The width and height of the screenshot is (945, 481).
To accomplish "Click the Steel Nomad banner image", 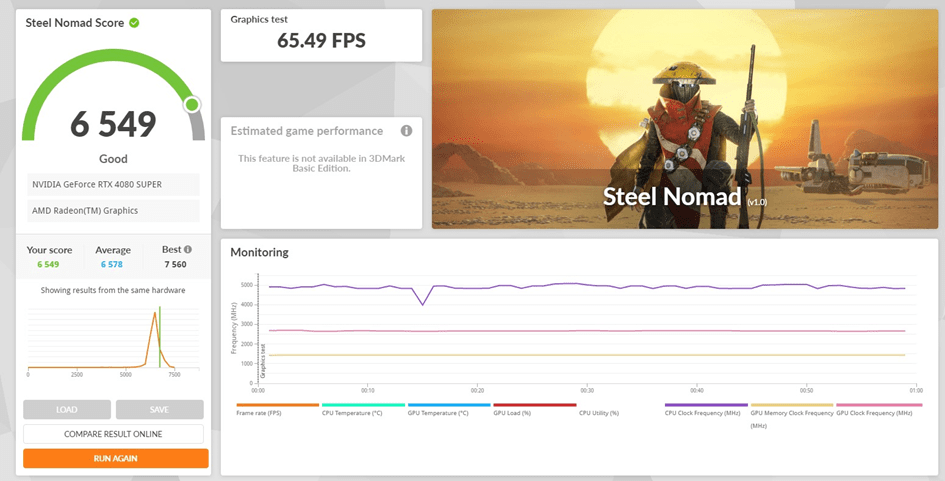I will pos(685,119).
